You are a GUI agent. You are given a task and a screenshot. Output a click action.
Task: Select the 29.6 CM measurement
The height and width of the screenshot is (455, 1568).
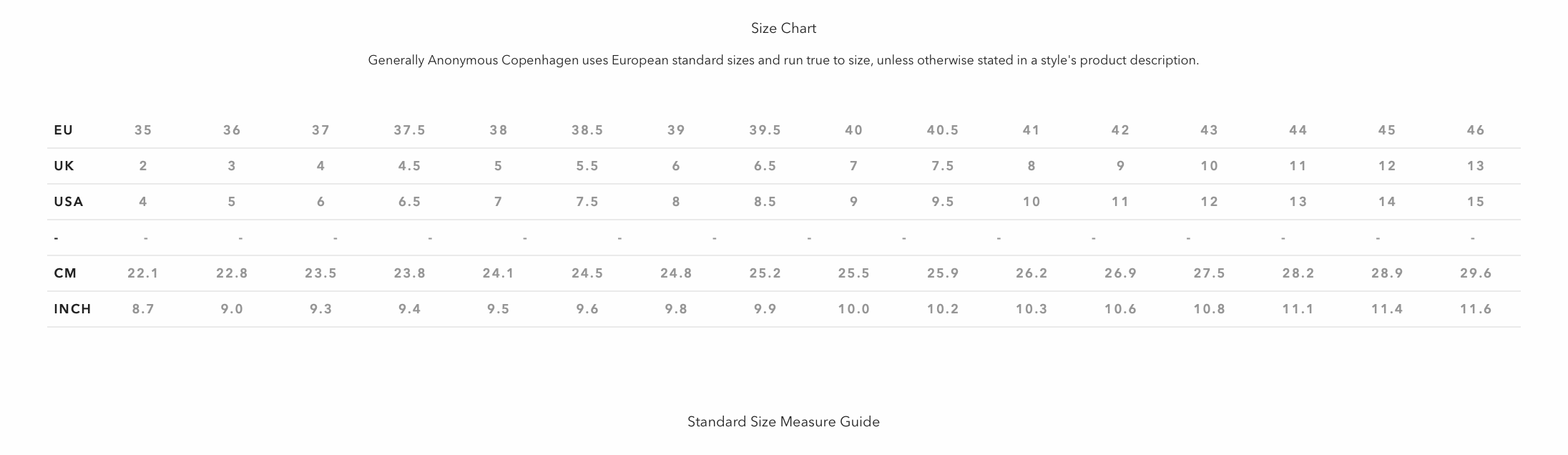point(1475,273)
